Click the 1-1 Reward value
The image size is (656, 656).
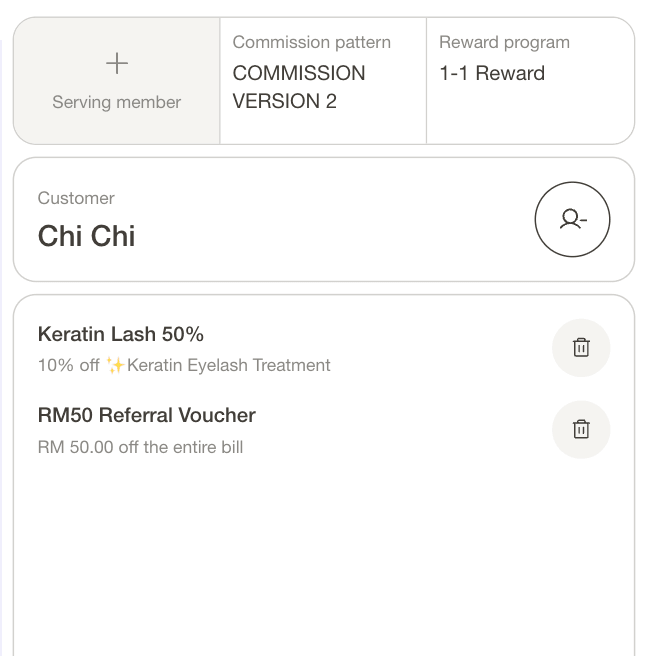tap(492, 73)
